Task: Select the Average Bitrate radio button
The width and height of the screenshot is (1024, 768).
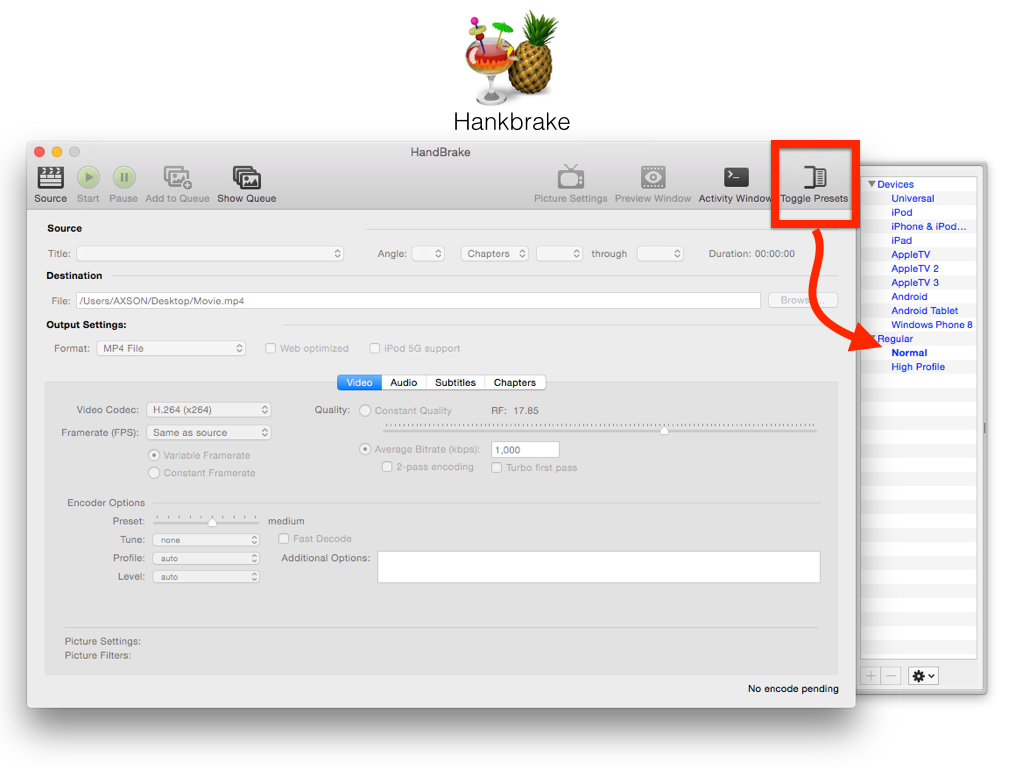Action: click(x=365, y=449)
